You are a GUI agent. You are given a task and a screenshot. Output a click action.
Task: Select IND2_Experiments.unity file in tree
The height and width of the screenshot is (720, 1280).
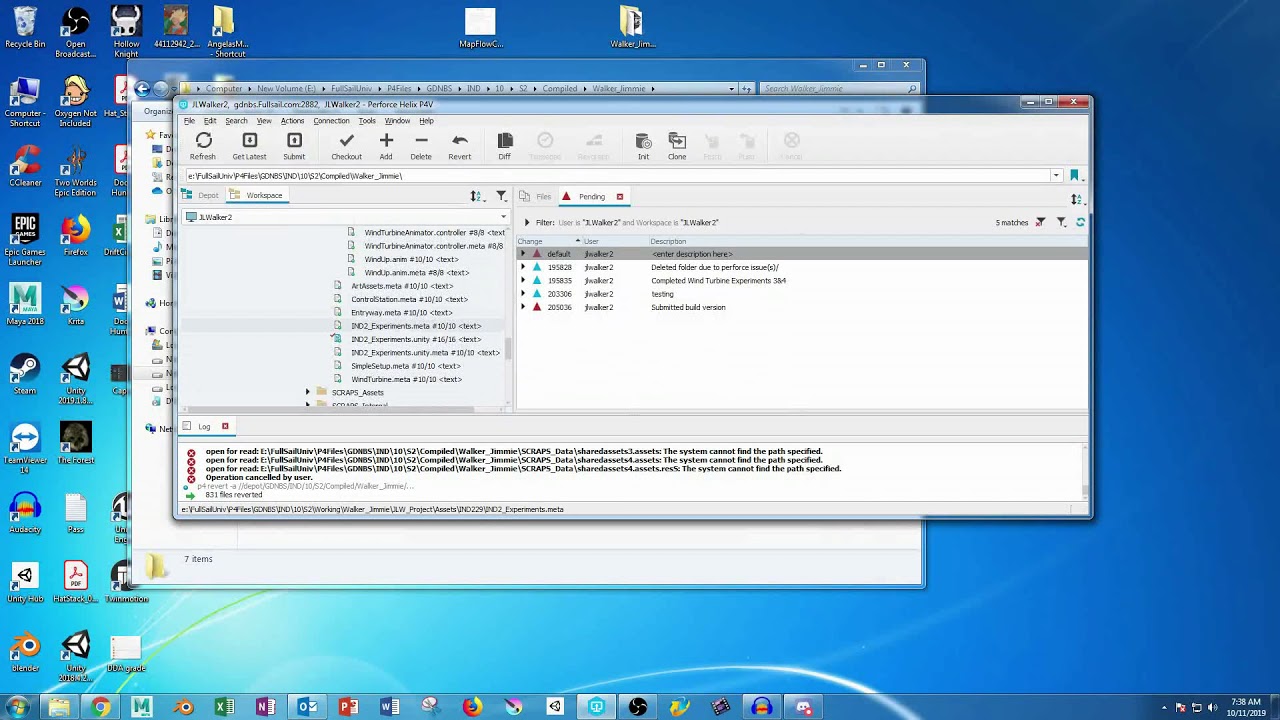(416, 339)
